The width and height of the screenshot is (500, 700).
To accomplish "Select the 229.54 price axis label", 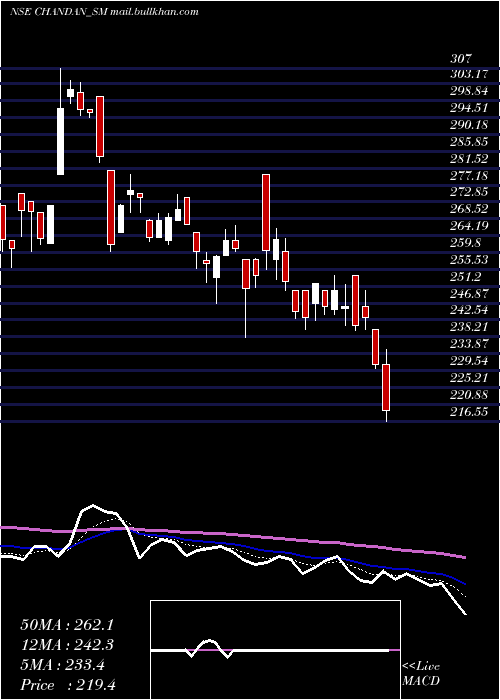I will [x=469, y=361].
